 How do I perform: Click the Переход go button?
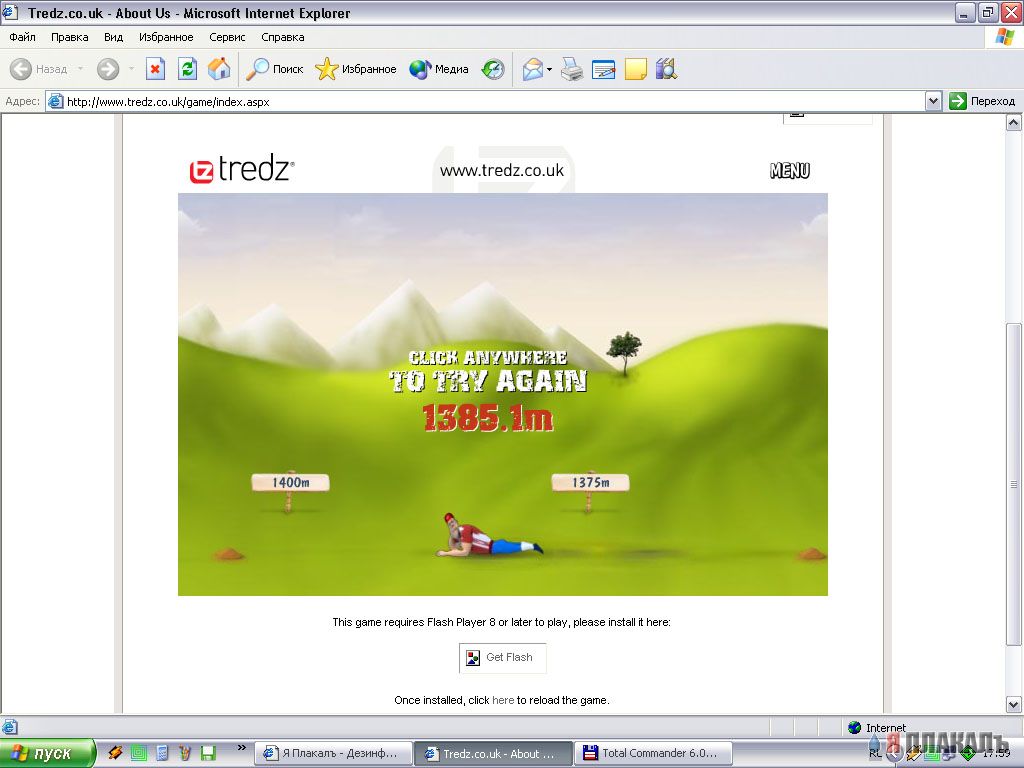point(982,101)
